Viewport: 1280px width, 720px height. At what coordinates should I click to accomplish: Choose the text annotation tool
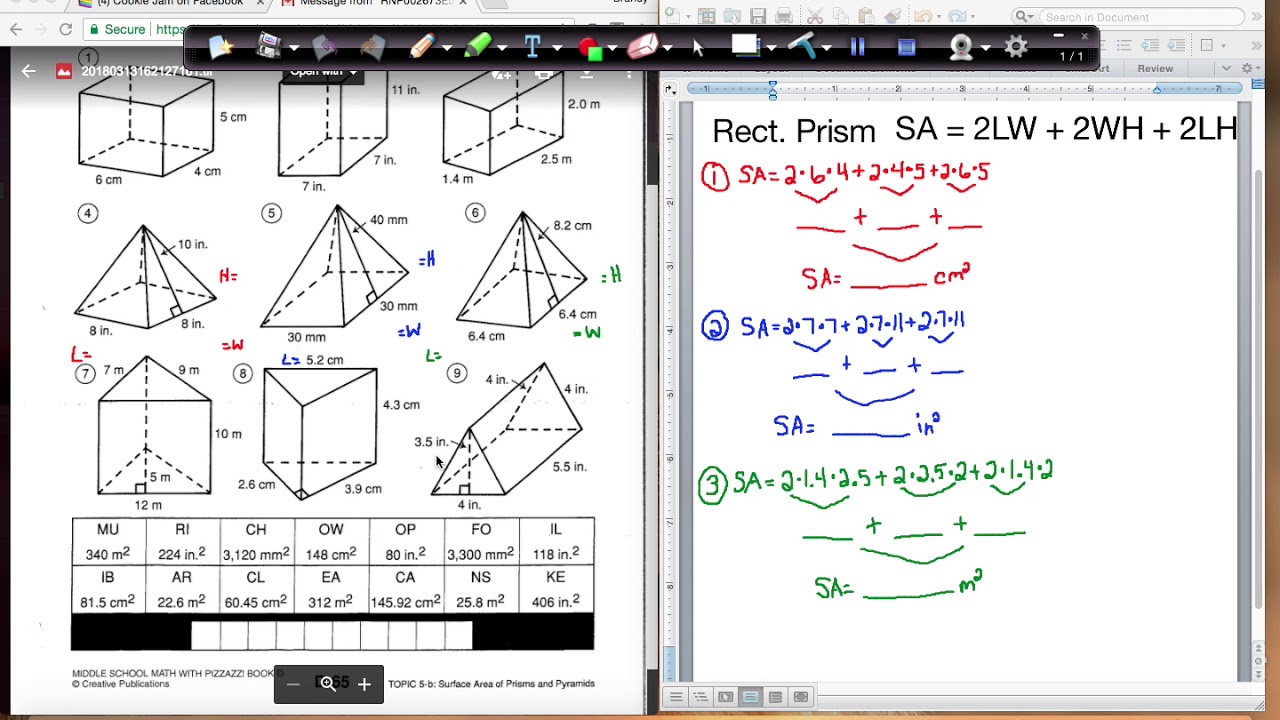[532, 47]
